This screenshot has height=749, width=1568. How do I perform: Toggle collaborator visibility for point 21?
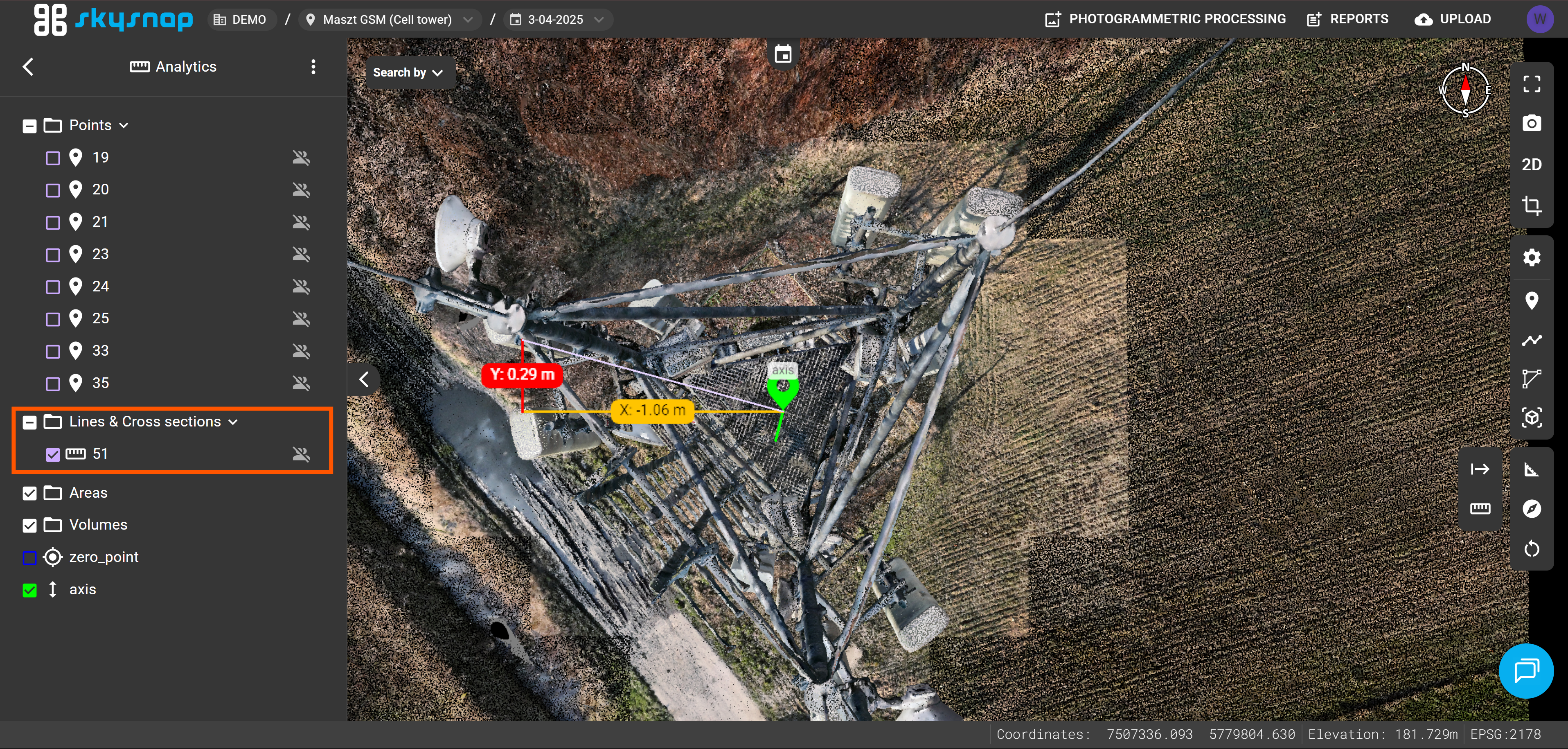[301, 222]
